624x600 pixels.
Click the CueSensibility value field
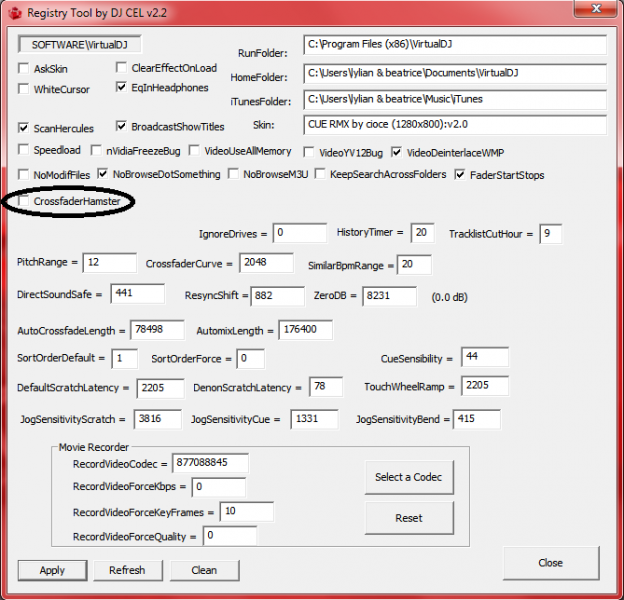coord(485,357)
